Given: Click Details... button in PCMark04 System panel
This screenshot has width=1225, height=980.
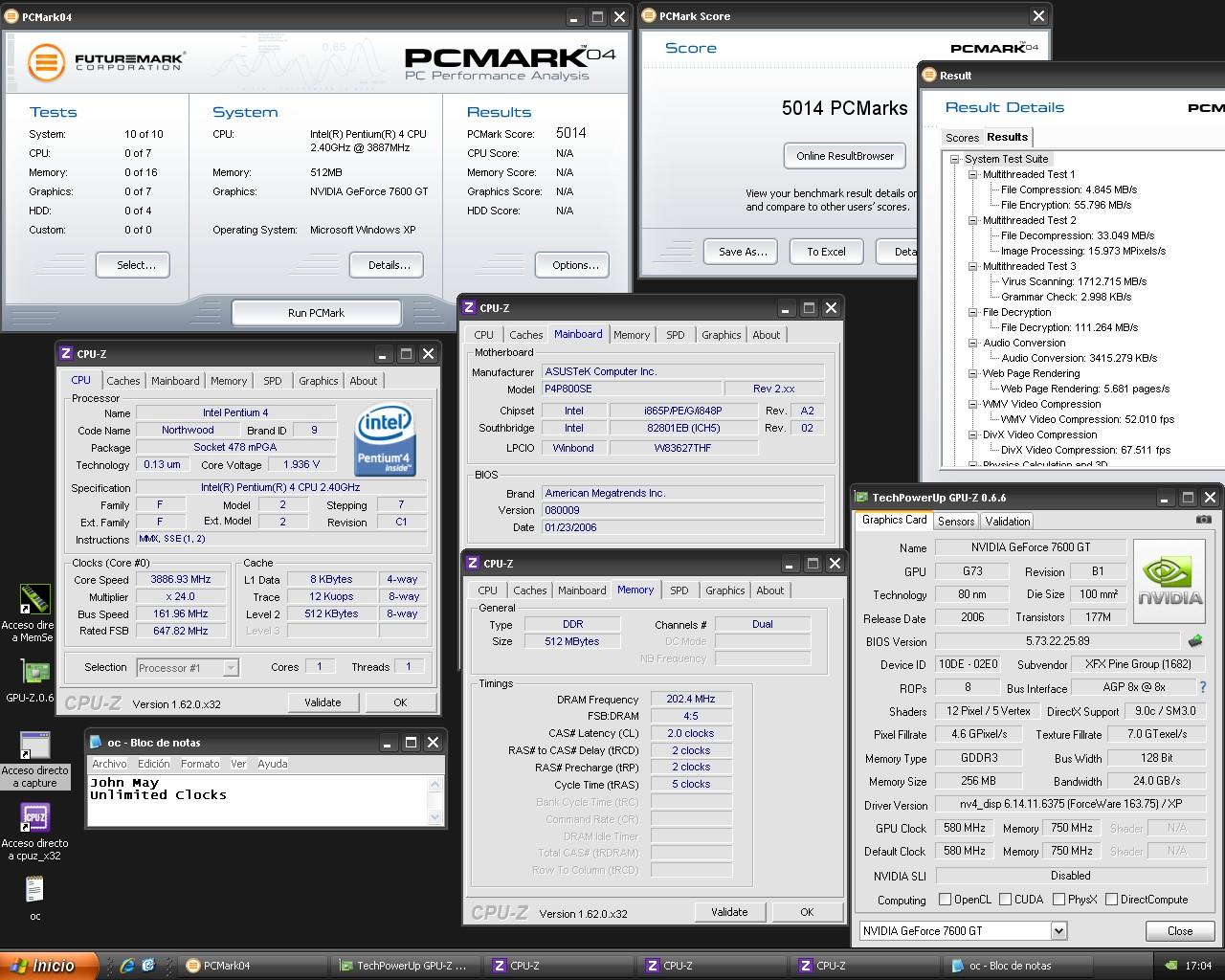Looking at the screenshot, I should pos(389,265).
